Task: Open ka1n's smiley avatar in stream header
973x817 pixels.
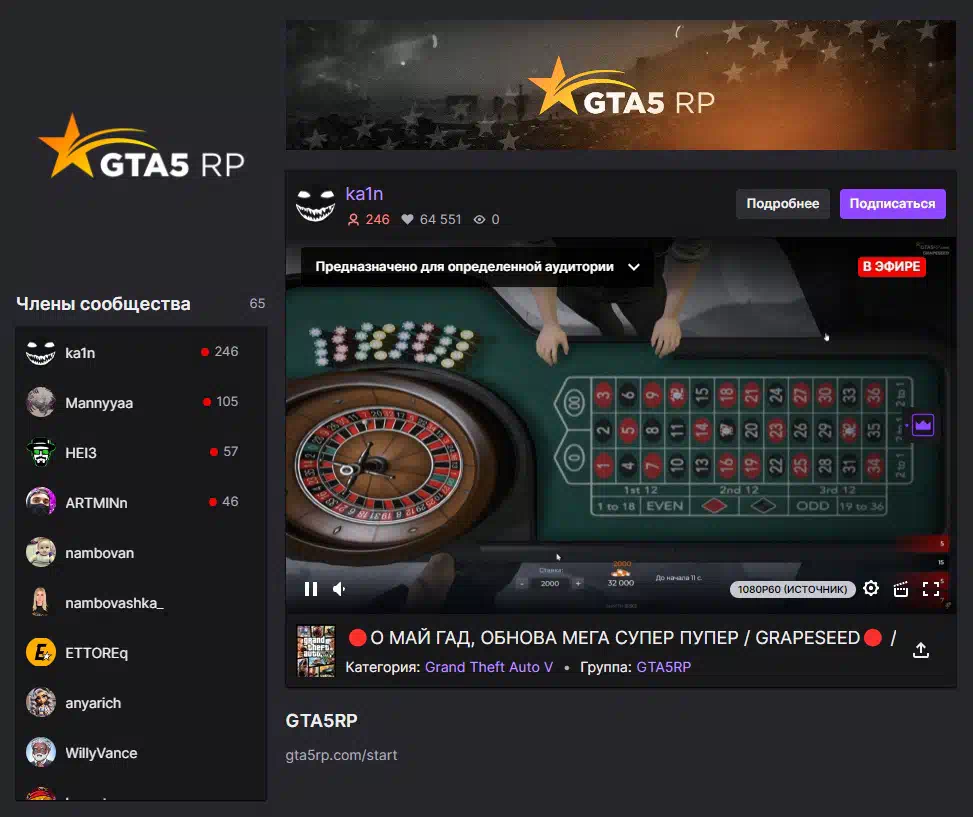Action: 315,205
